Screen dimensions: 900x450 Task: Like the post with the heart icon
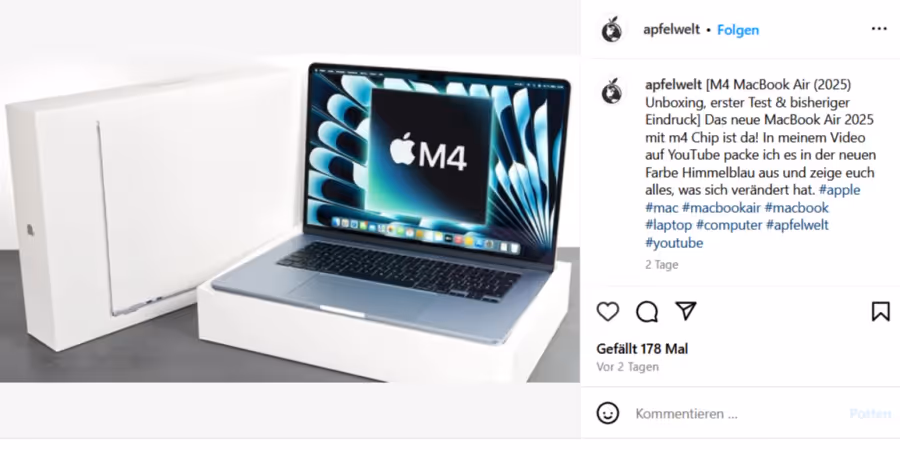(x=608, y=312)
